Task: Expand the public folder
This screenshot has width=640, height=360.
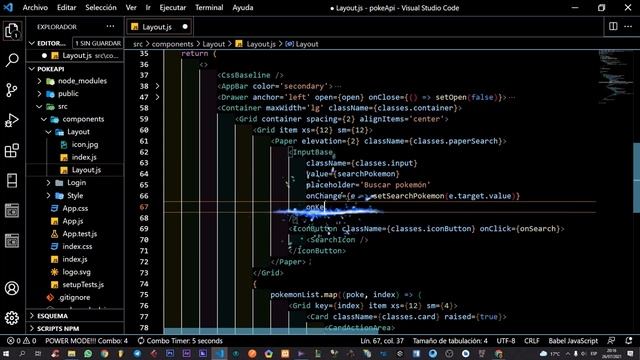Action: (76, 93)
